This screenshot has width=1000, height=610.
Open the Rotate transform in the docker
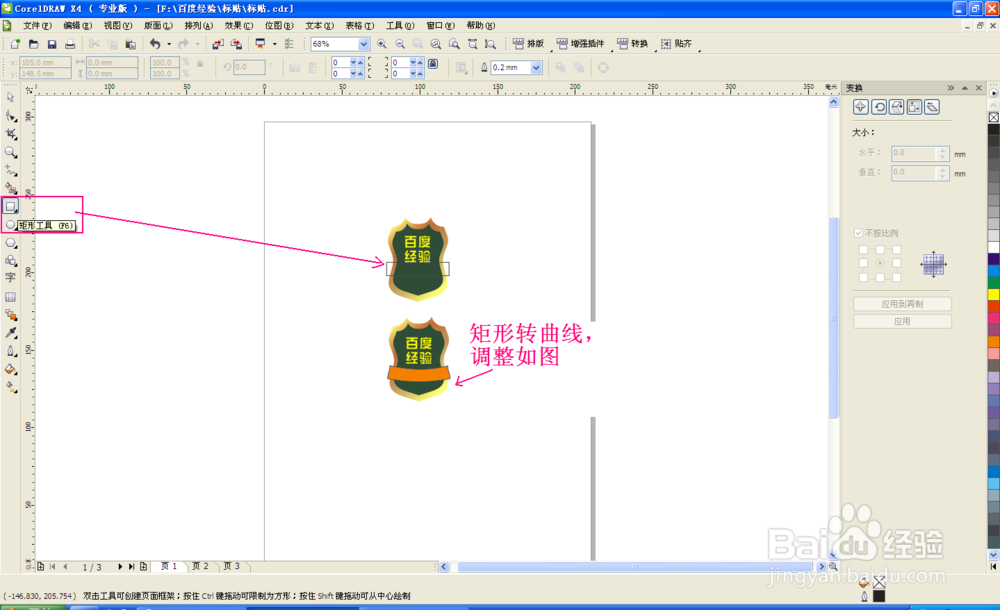(880, 107)
